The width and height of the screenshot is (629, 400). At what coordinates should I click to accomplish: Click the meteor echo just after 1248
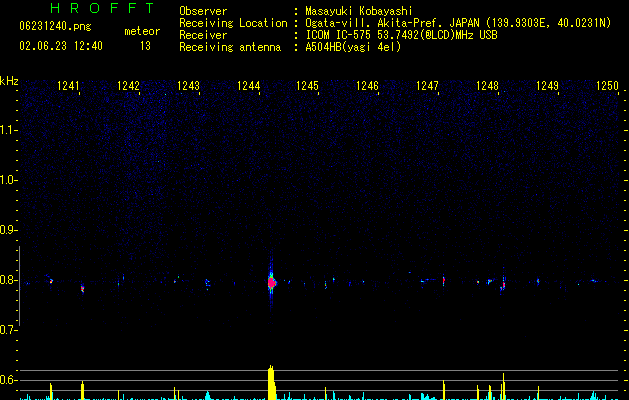click(x=503, y=285)
